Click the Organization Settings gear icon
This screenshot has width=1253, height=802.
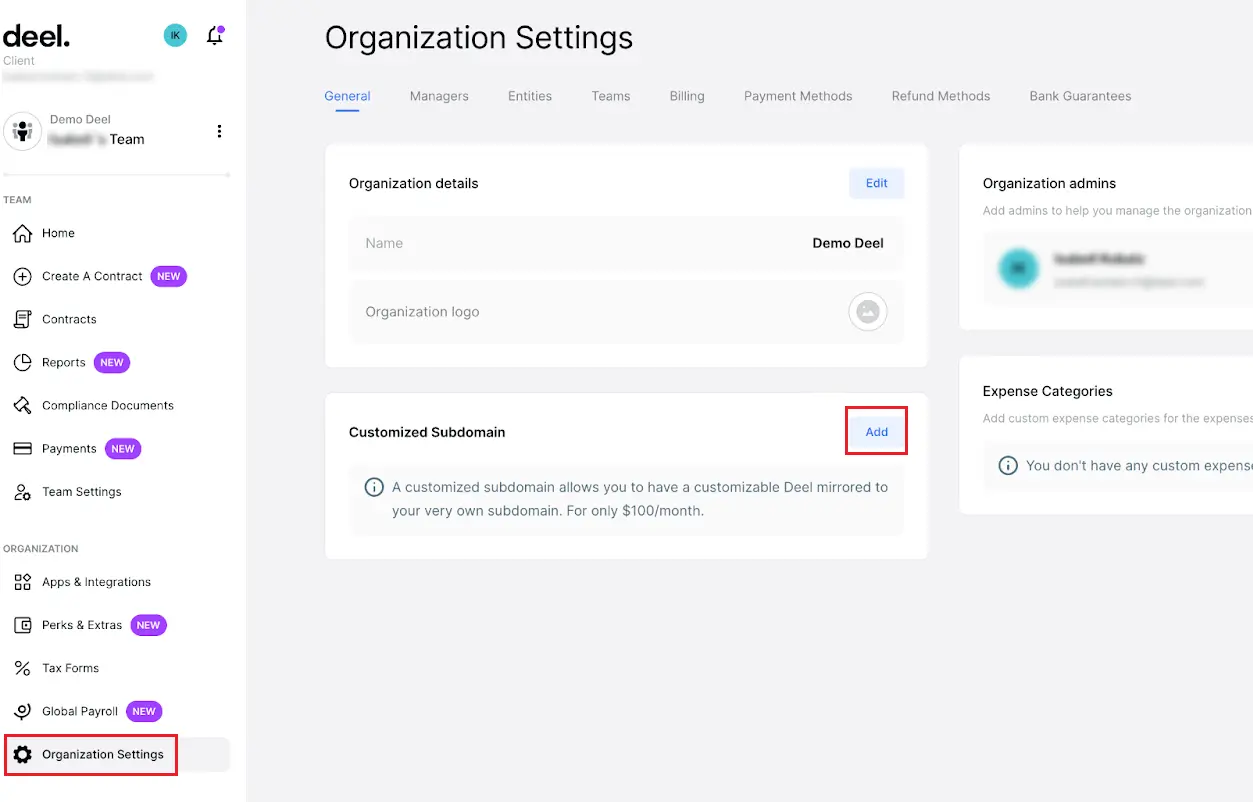click(22, 754)
